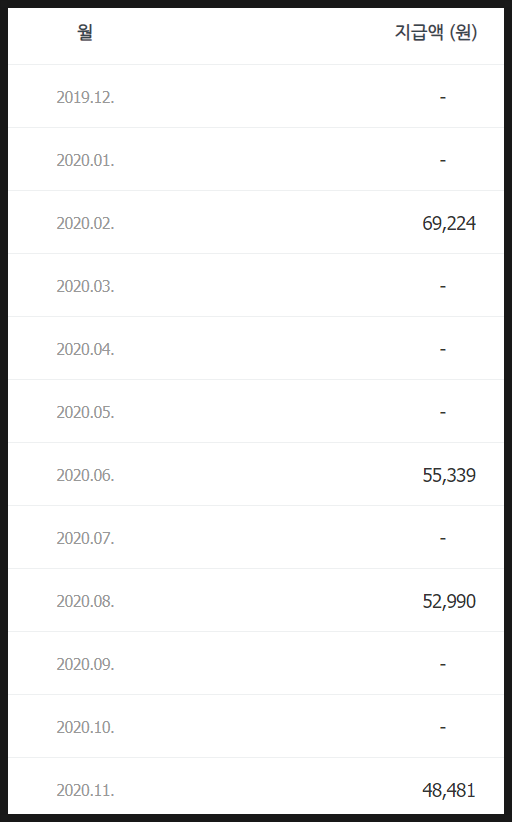Click the 48,481 payment amount
This screenshot has width=512, height=822.
[x=449, y=791]
